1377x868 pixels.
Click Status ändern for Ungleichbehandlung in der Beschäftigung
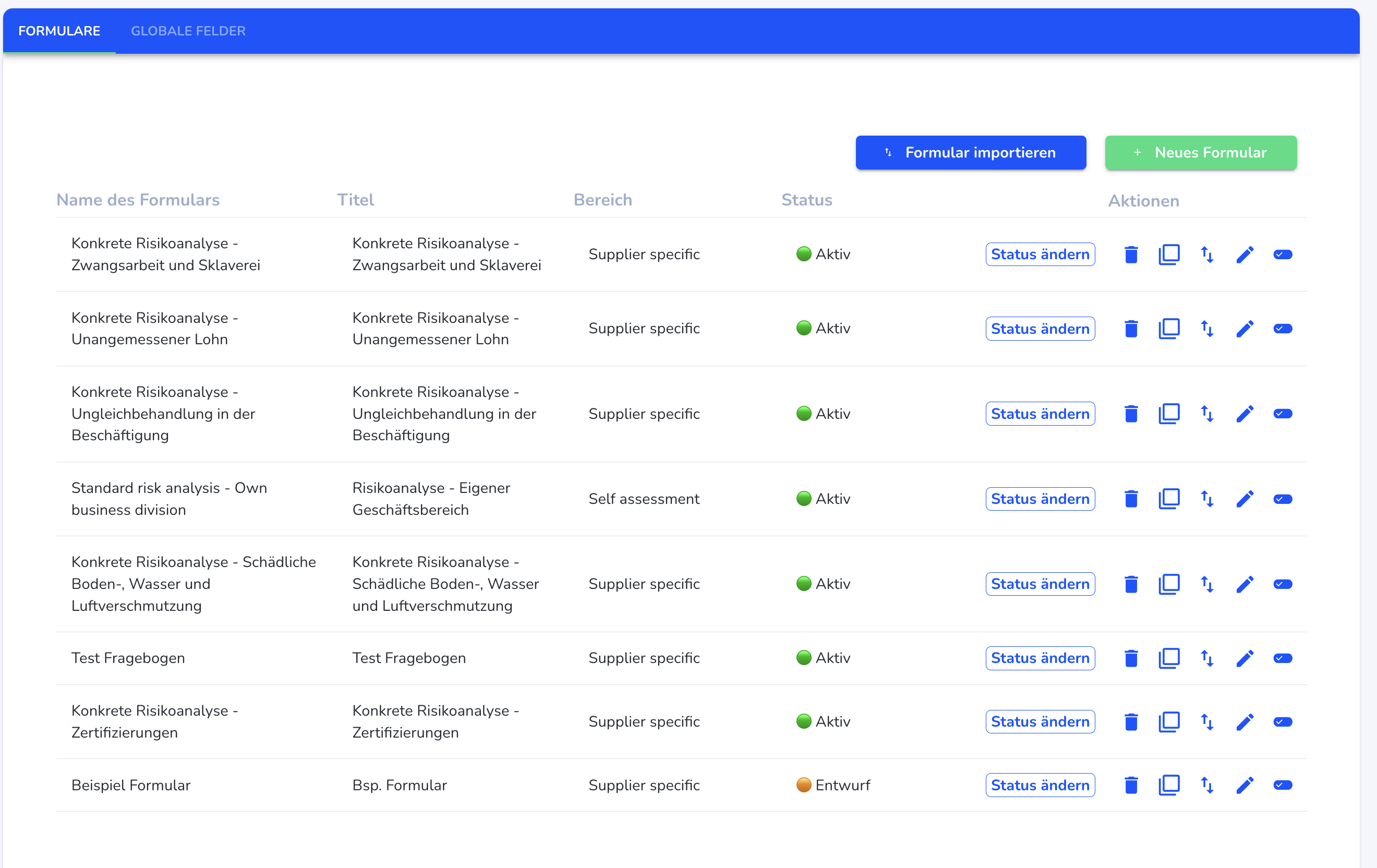(x=1040, y=414)
